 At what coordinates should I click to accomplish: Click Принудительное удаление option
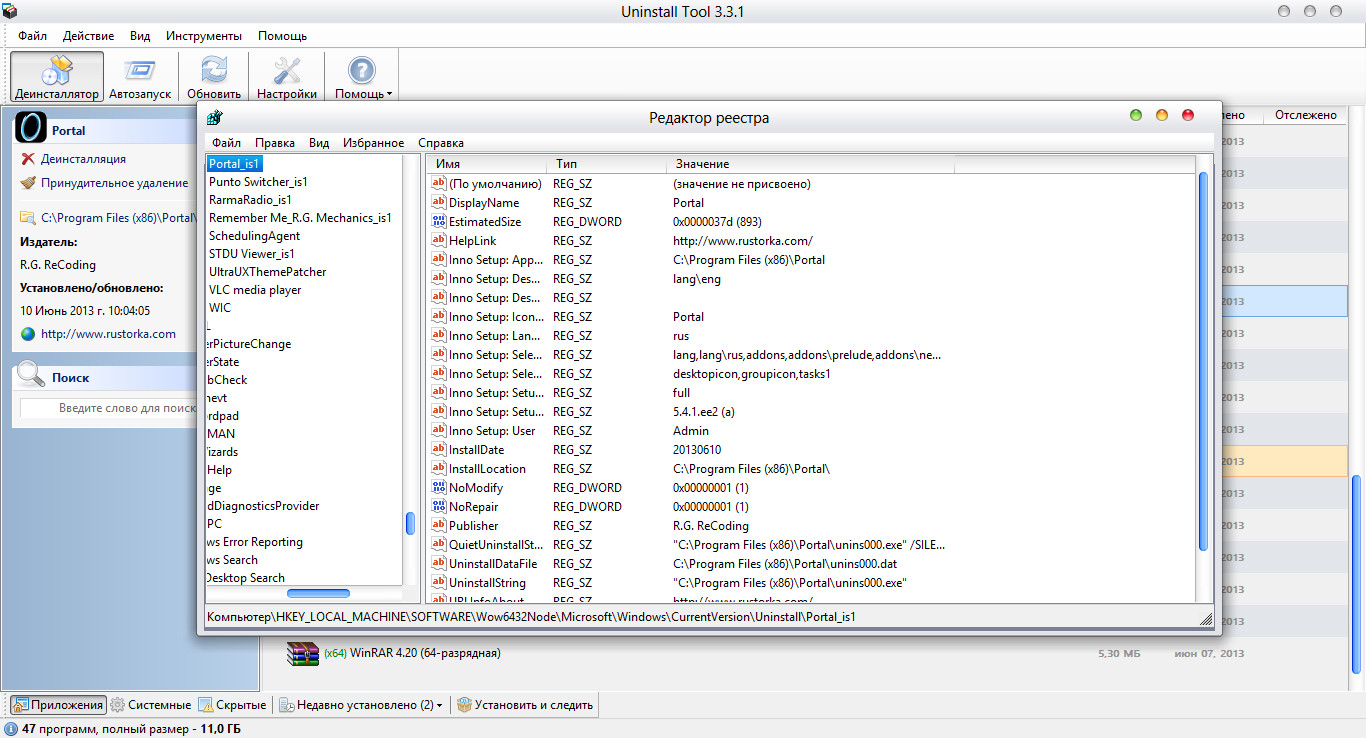(x=114, y=183)
